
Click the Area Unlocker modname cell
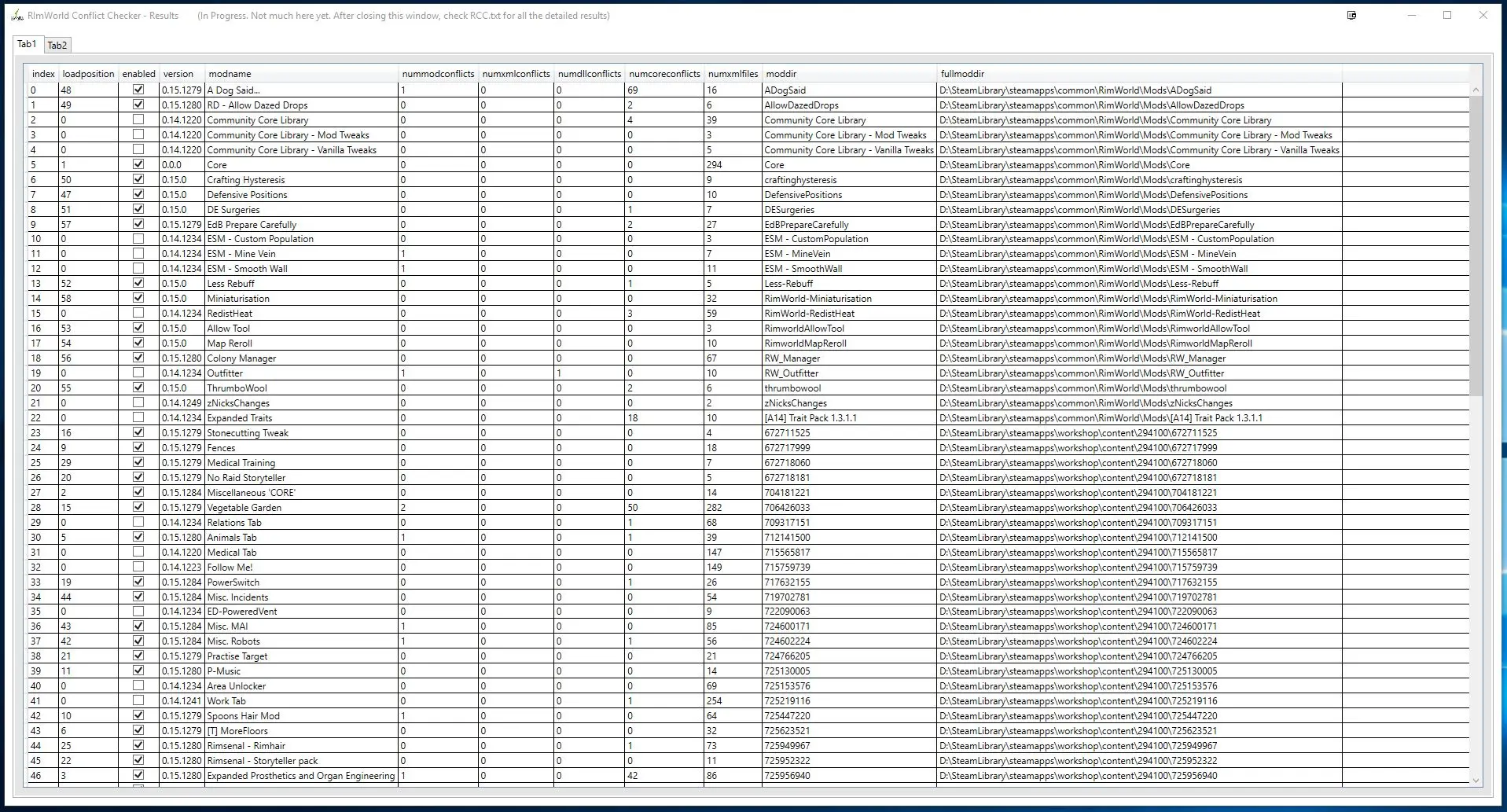[302, 685]
